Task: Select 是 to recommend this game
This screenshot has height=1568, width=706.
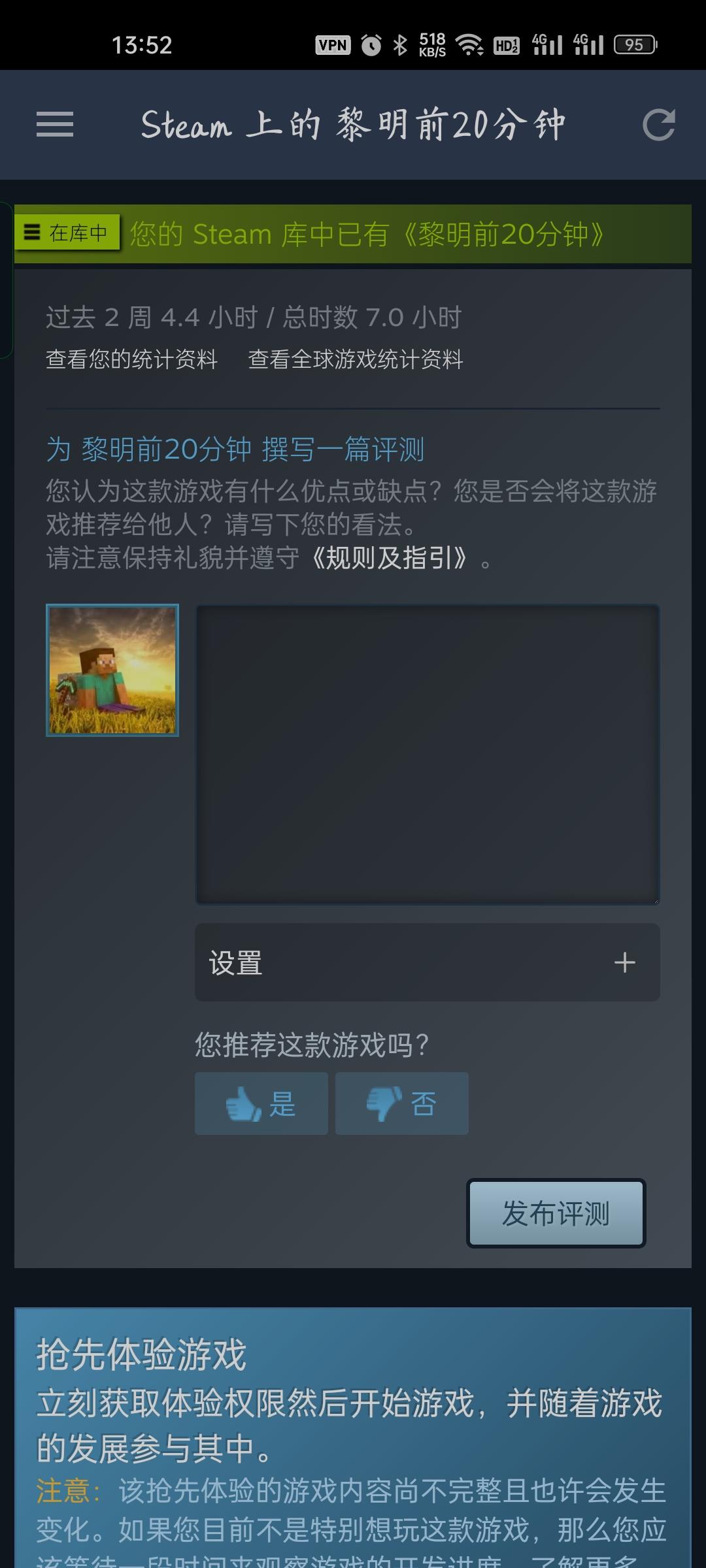Action: [261, 1103]
